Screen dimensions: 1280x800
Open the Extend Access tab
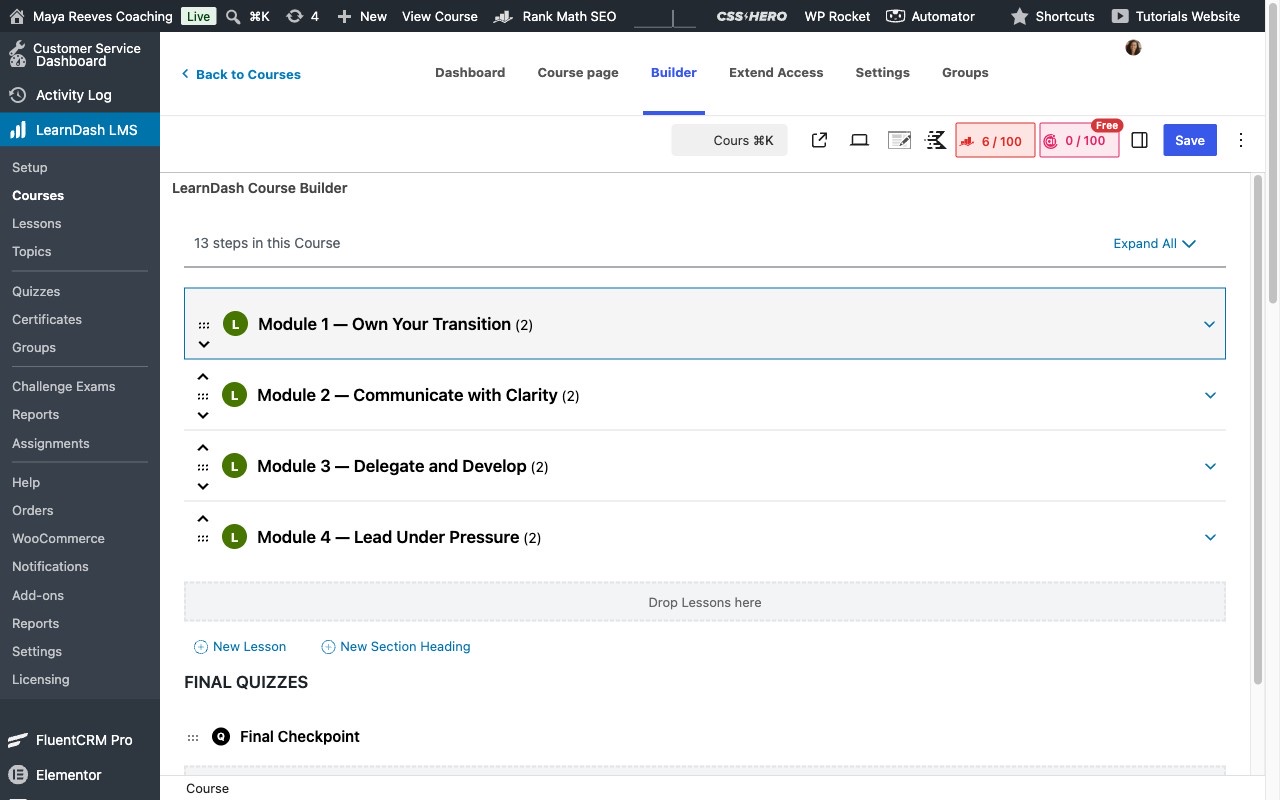(x=776, y=72)
